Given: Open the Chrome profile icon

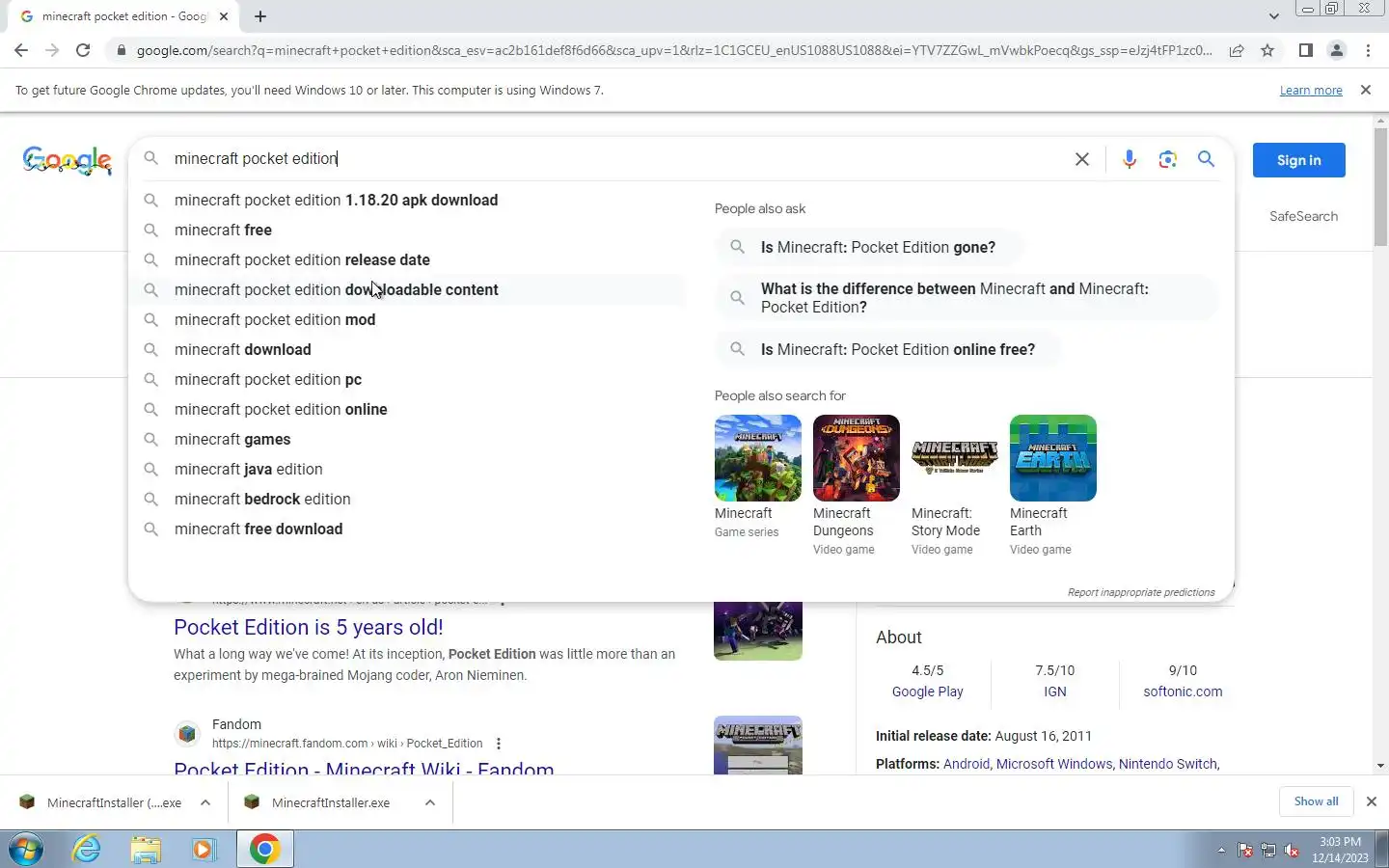Looking at the screenshot, I should [x=1336, y=50].
